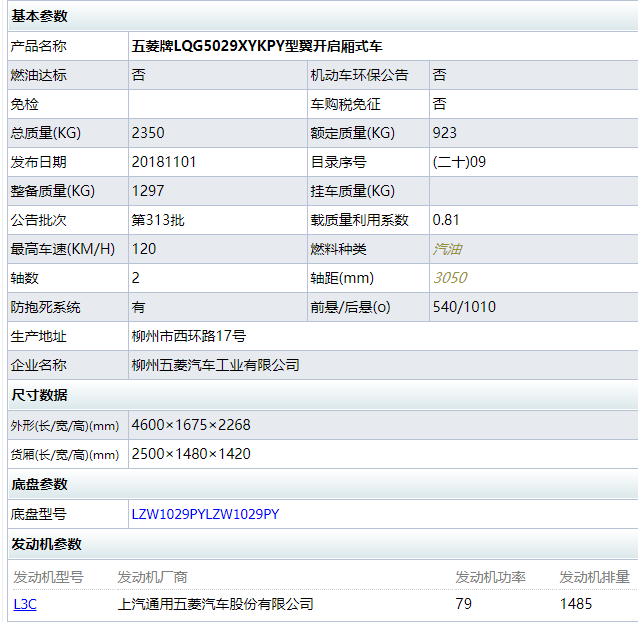Click the 外形(长/宽/高)(mm) label

pyautogui.click(x=65, y=426)
